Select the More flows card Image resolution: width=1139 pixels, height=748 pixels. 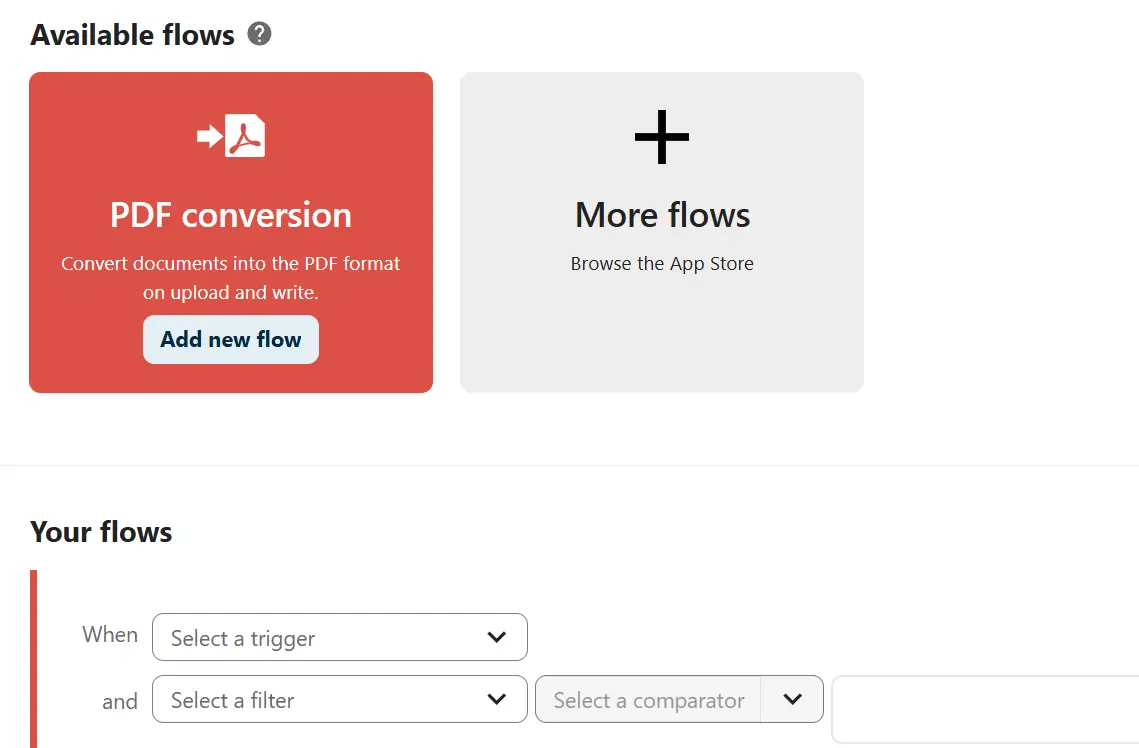661,232
